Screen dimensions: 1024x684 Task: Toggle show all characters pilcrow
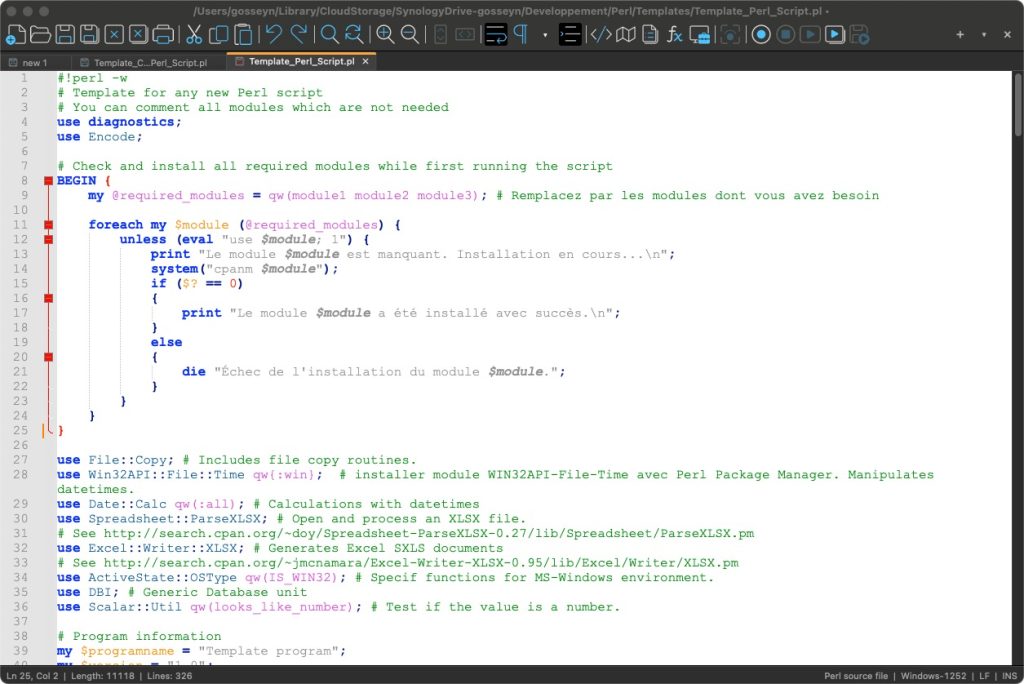pyautogui.click(x=520, y=35)
